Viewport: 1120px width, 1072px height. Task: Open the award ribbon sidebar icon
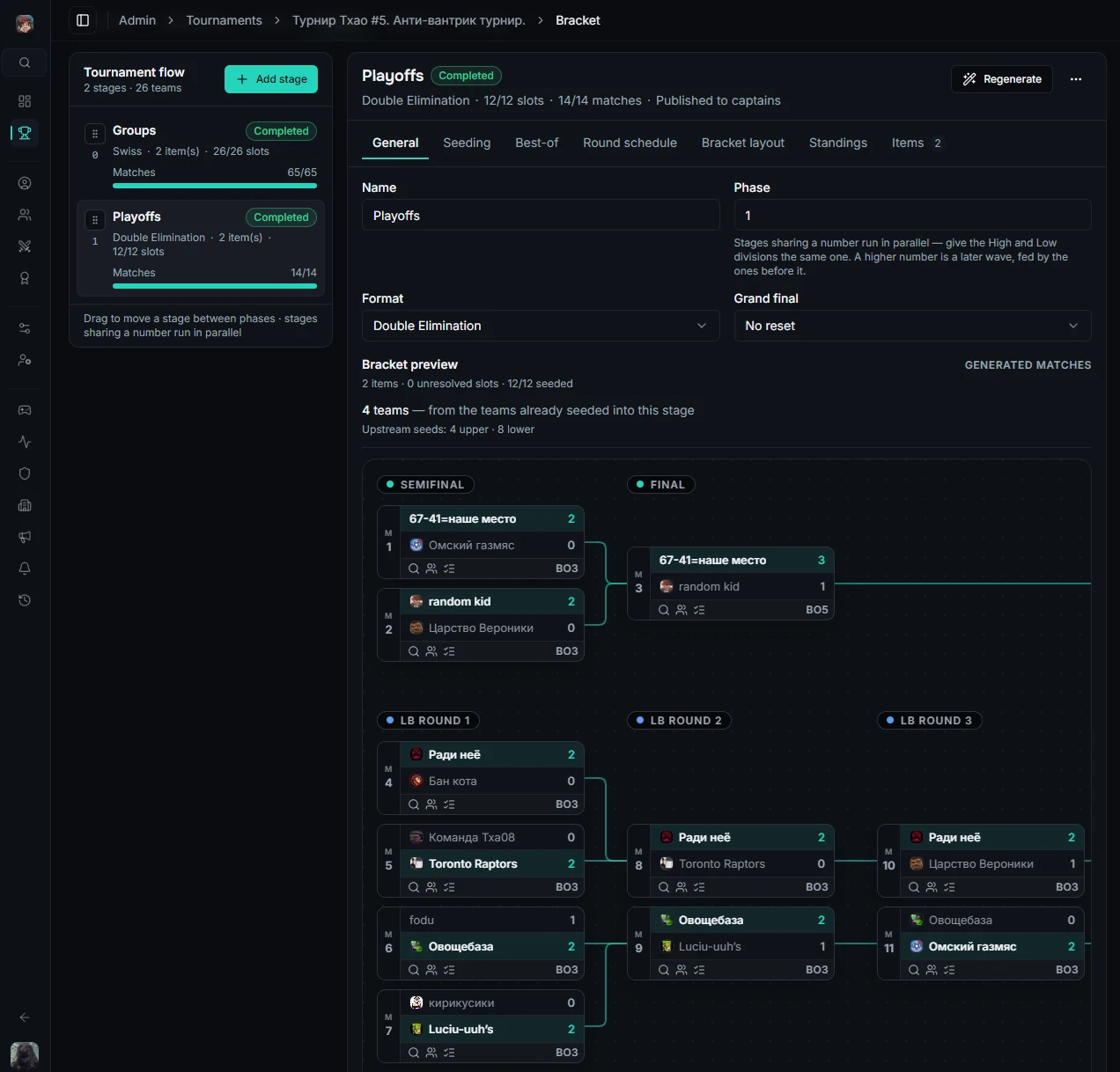pyautogui.click(x=25, y=278)
